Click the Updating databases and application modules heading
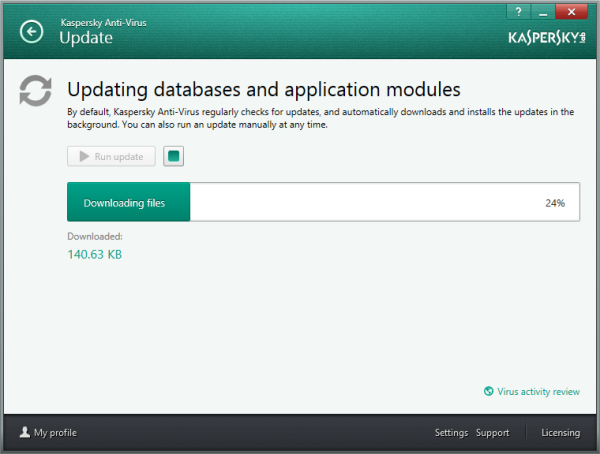This screenshot has height=454, width=600. pos(263,87)
